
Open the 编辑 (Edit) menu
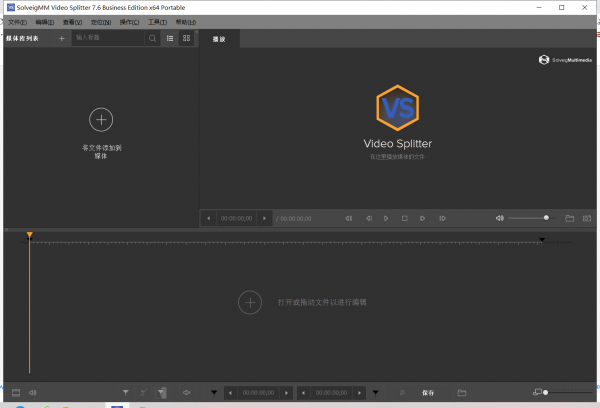click(x=45, y=22)
